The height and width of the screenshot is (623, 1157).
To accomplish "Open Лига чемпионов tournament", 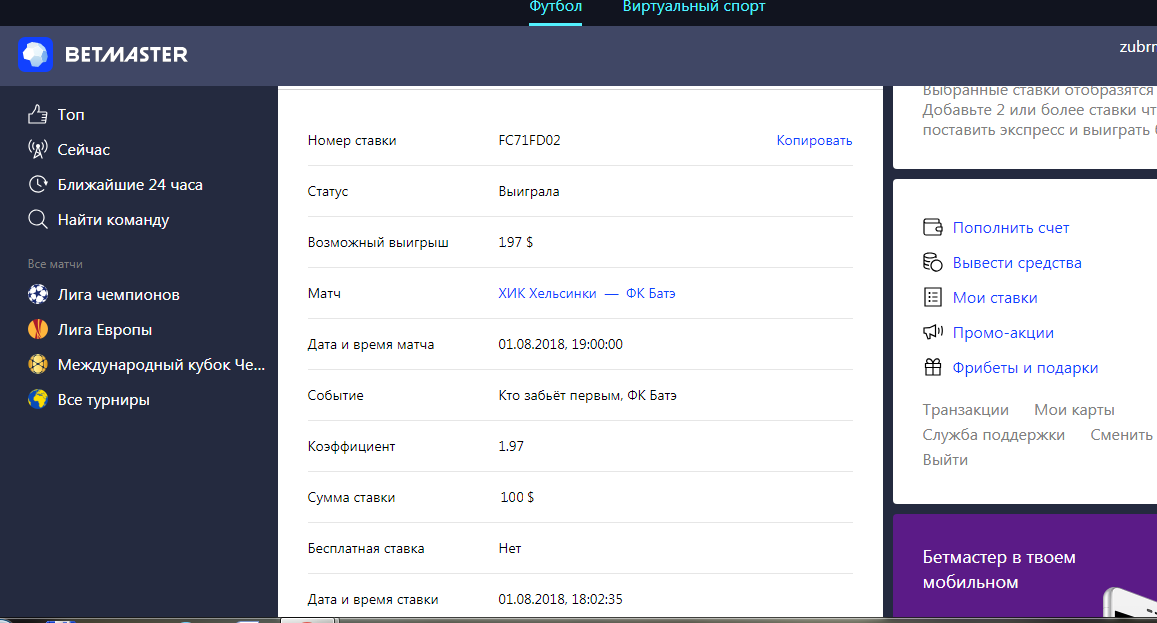I will coord(118,295).
